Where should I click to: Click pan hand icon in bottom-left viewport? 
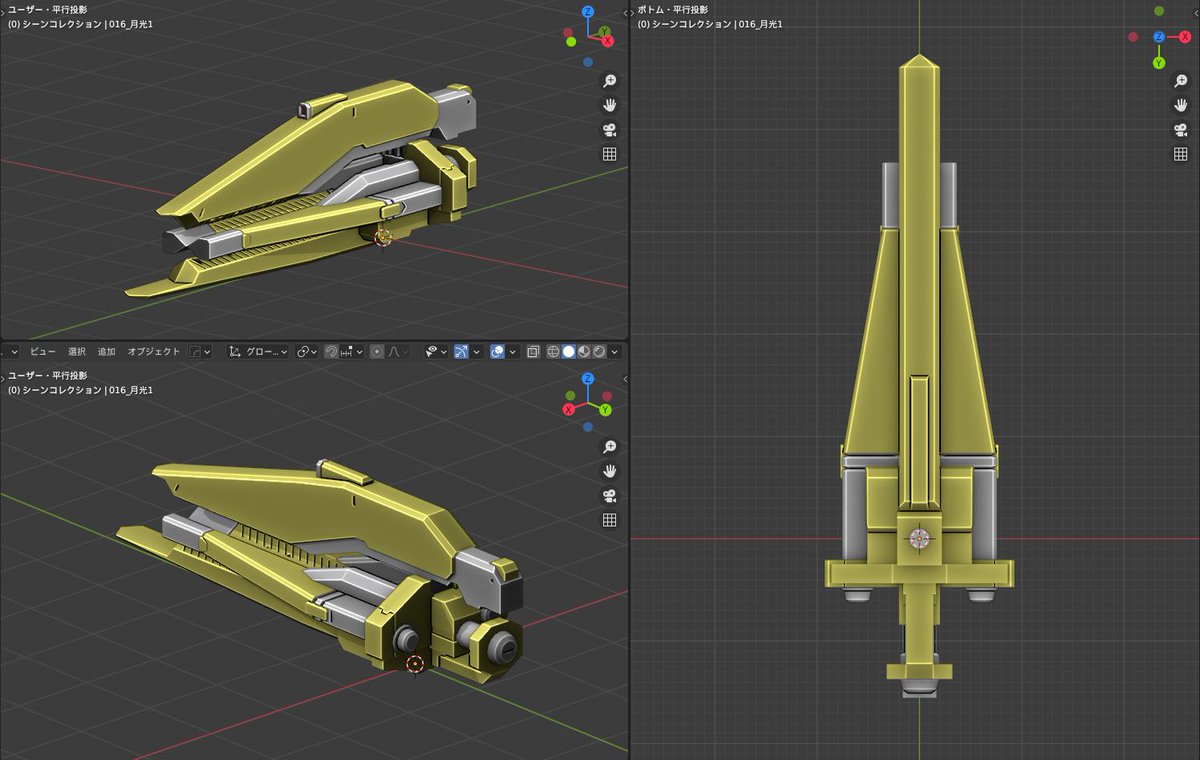[x=609, y=471]
